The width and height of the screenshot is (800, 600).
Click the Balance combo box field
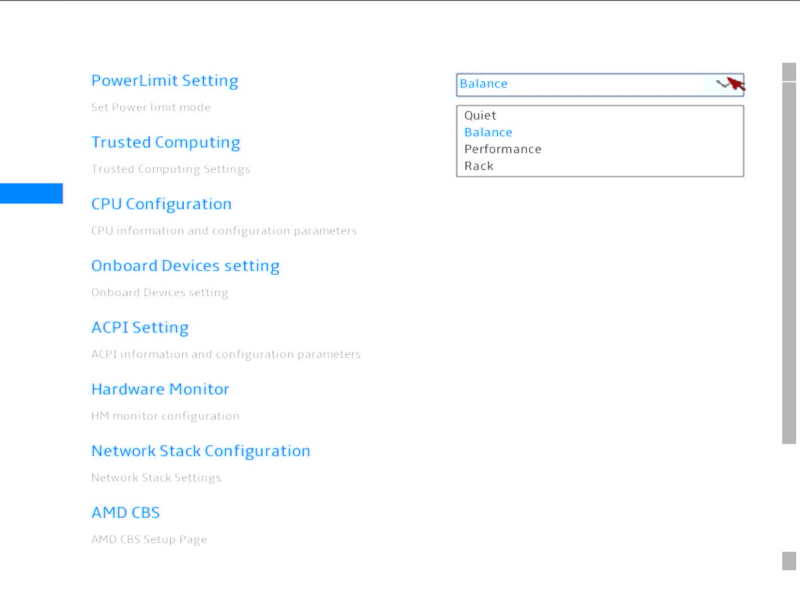click(x=585, y=84)
